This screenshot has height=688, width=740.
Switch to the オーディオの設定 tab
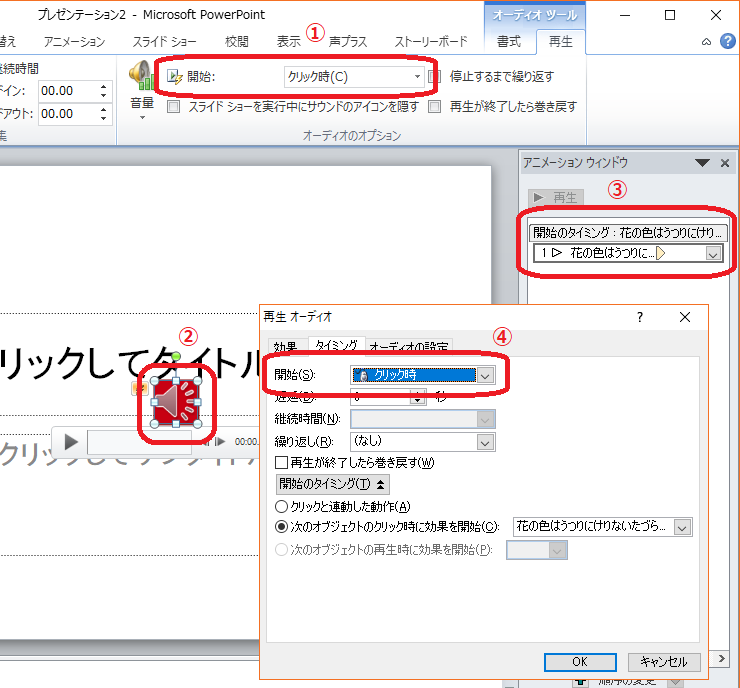409,347
